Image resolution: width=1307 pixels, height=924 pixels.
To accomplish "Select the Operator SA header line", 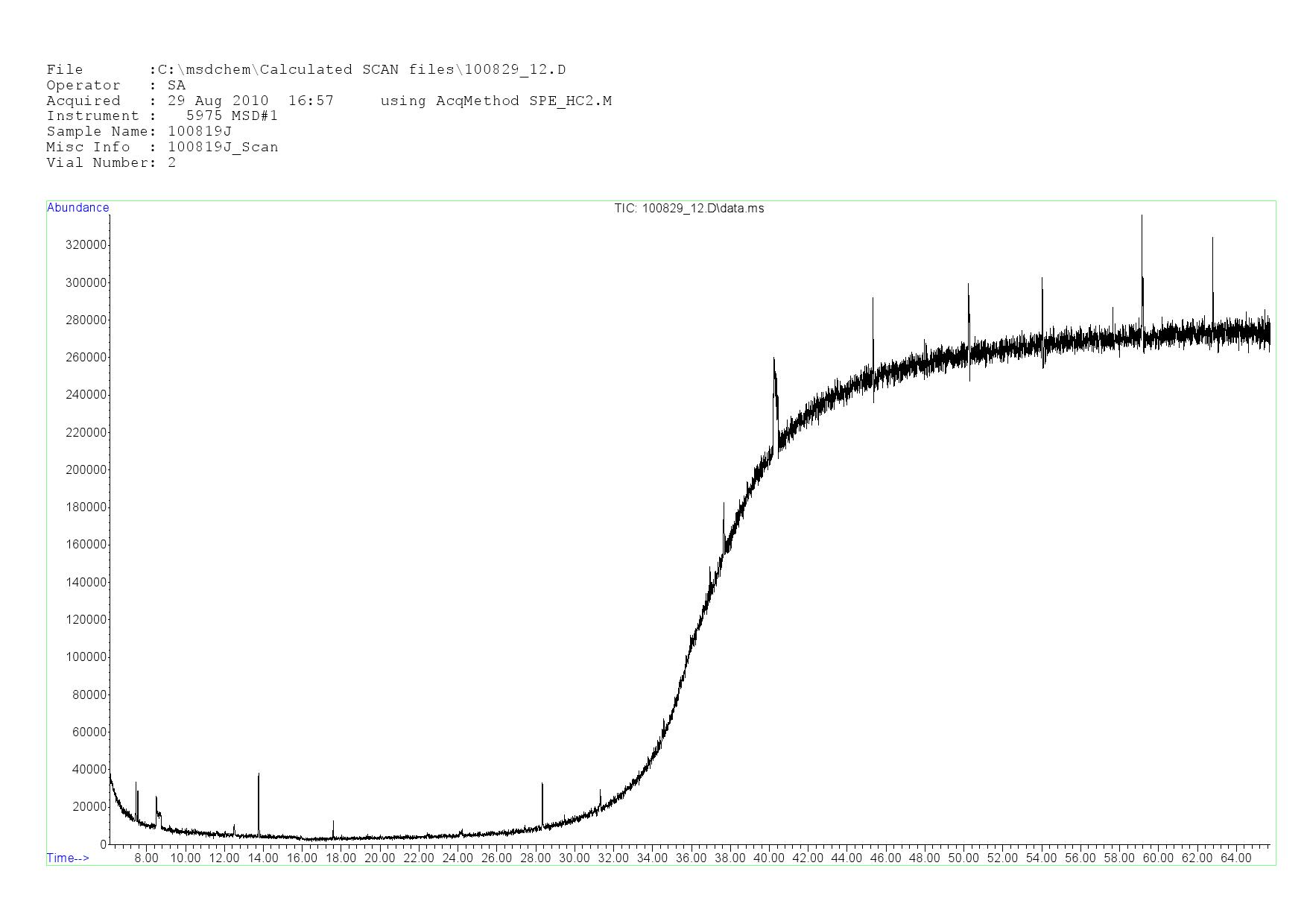I will (115, 86).
